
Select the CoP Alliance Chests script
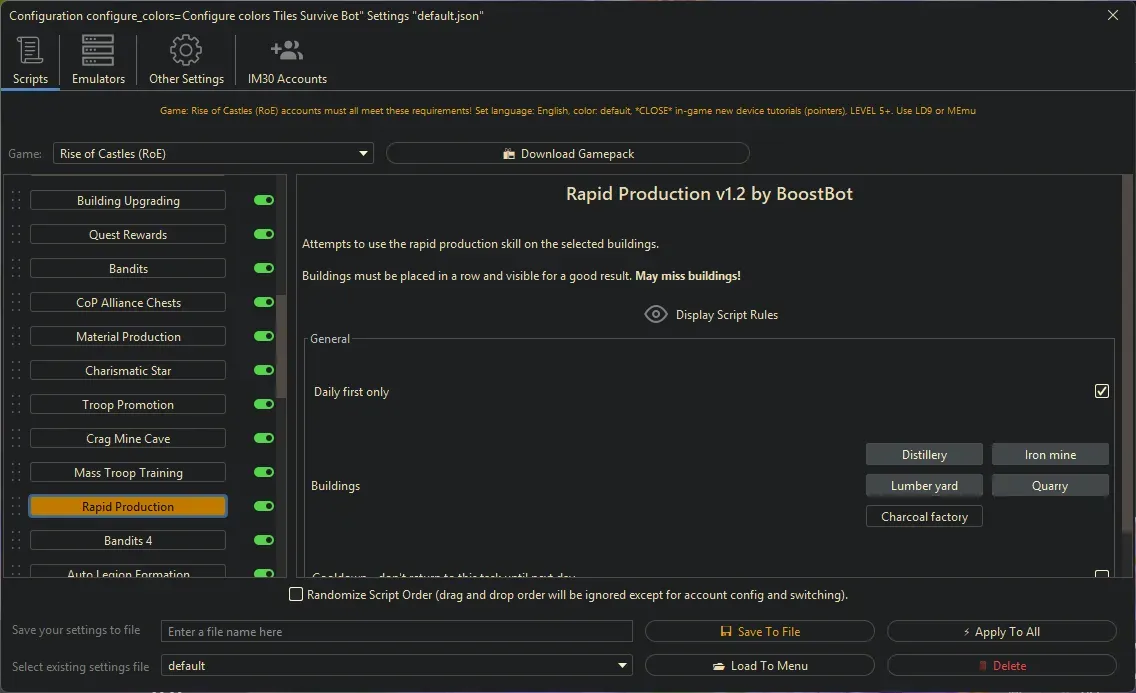(x=128, y=303)
